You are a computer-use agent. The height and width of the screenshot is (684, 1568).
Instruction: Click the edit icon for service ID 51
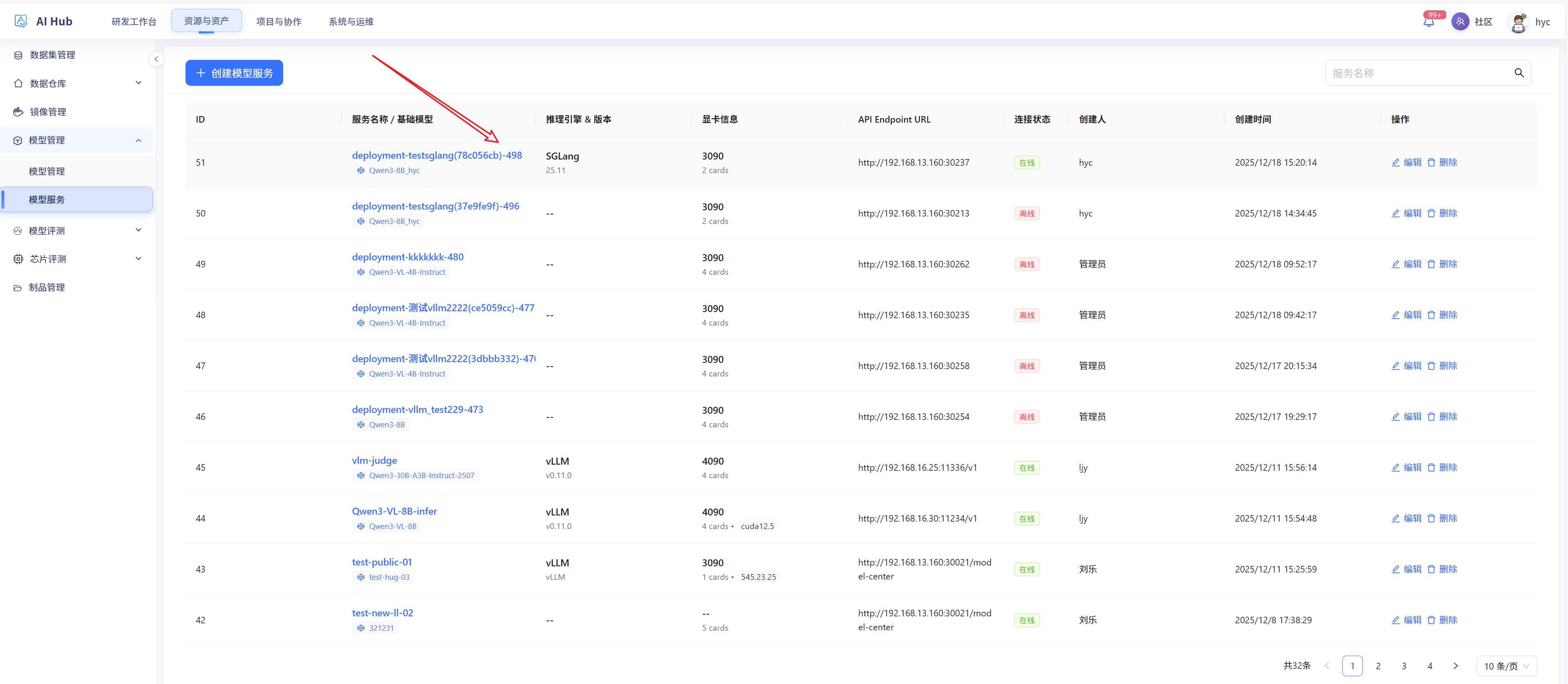[1396, 162]
